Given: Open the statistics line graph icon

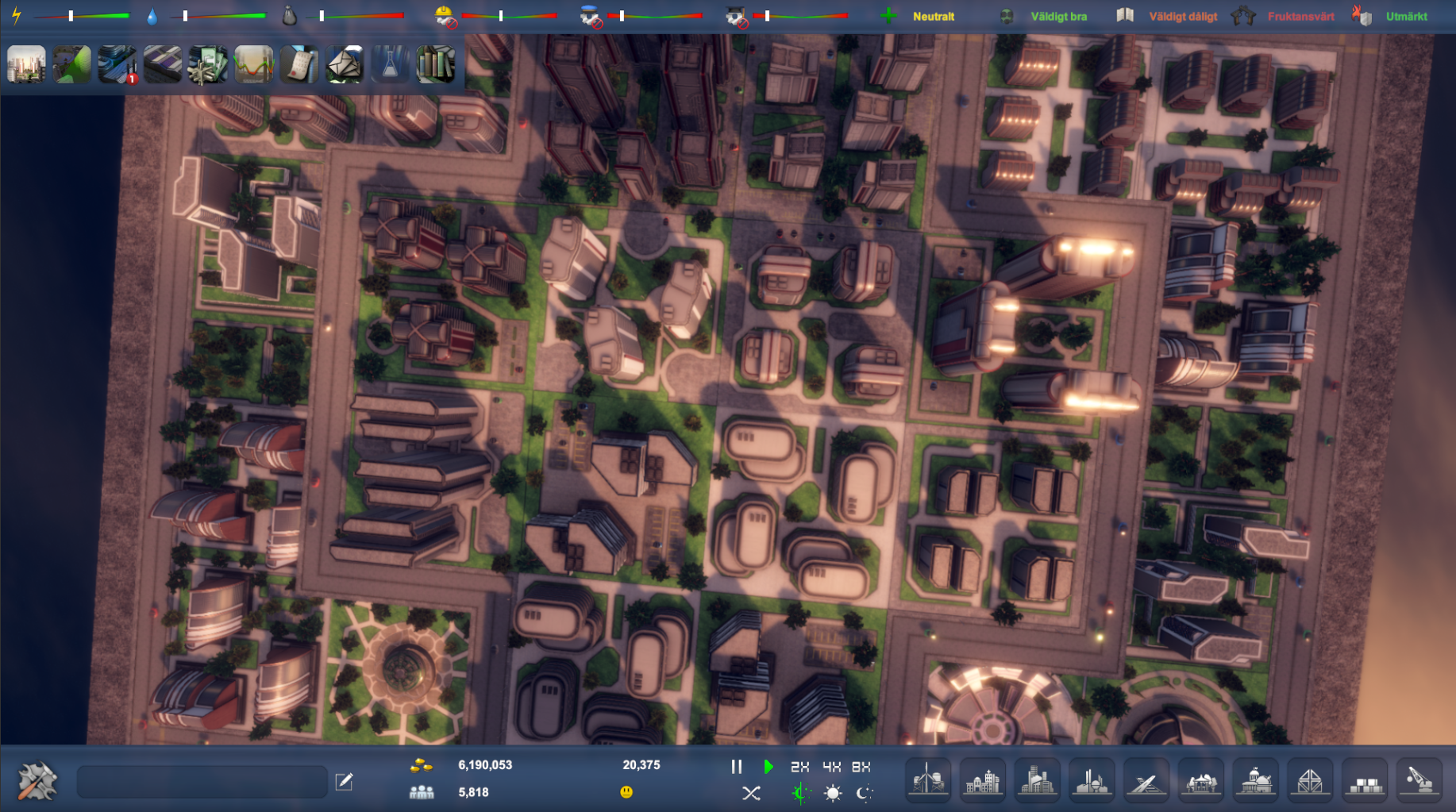Looking at the screenshot, I should coord(253,64).
